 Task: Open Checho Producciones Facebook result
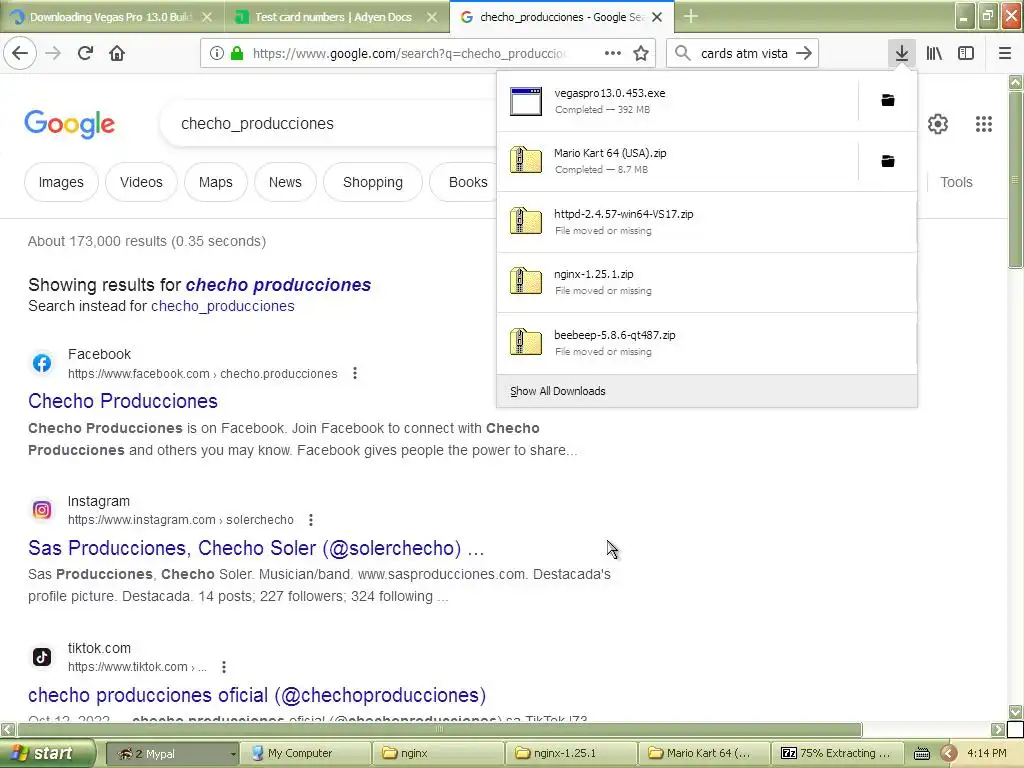point(123,401)
